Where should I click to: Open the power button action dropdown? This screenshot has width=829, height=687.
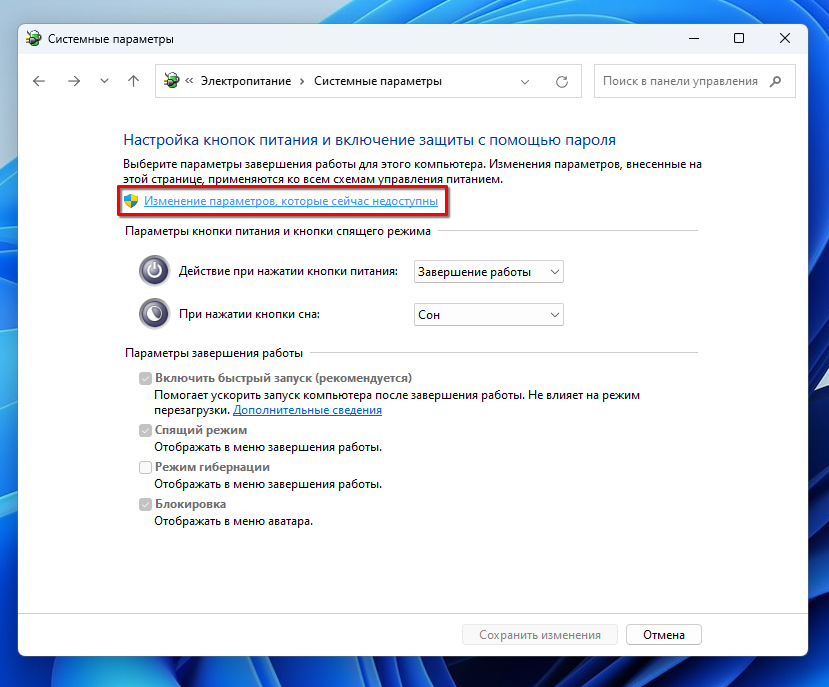(x=488, y=271)
